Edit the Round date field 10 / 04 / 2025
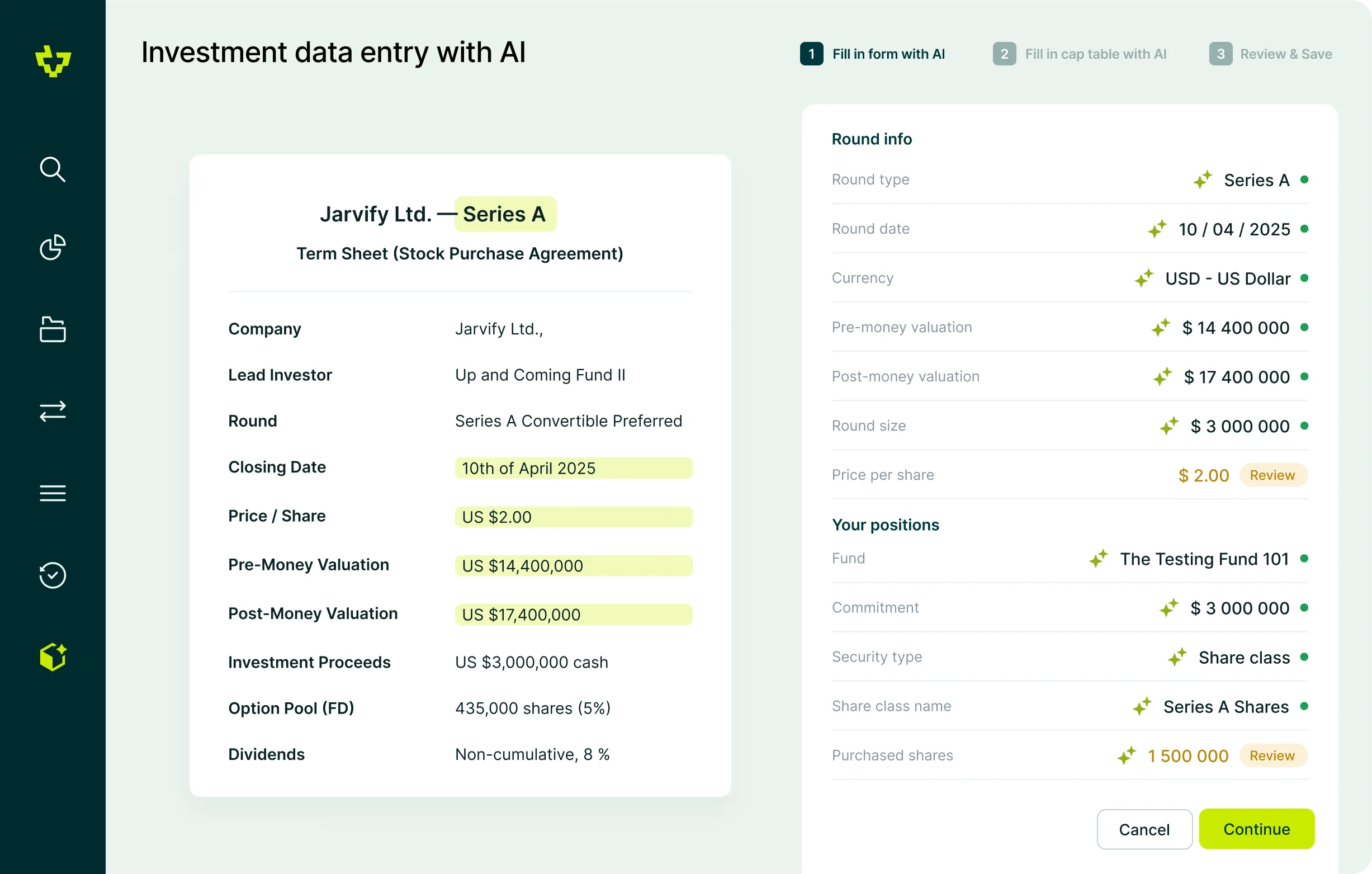 click(1070, 229)
